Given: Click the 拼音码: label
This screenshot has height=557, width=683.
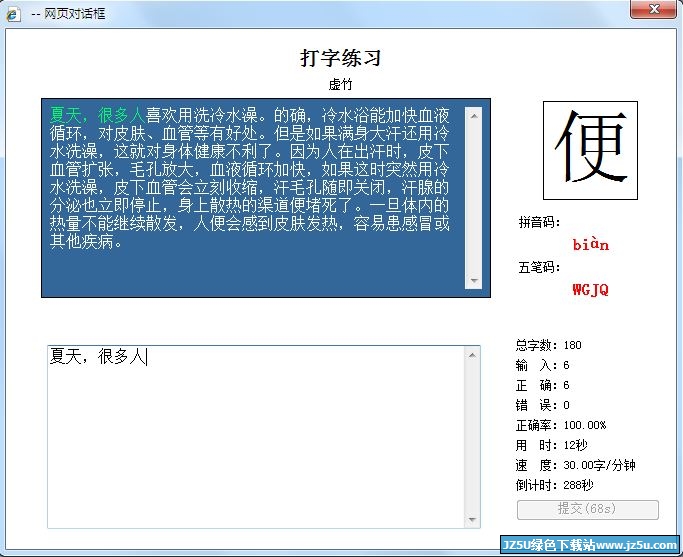Looking at the screenshot, I should [539, 222].
